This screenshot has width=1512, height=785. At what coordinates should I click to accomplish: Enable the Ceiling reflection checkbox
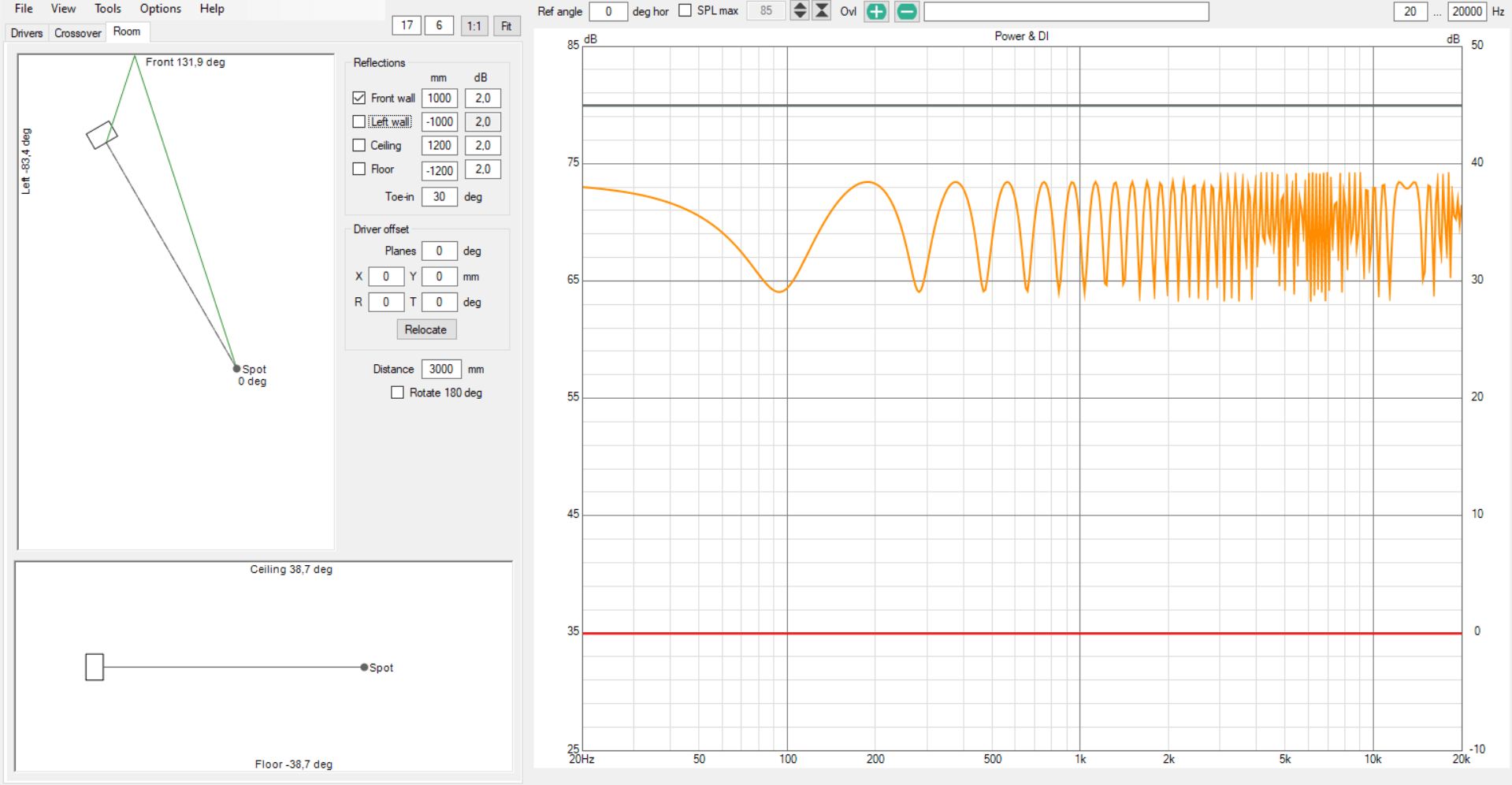pyautogui.click(x=359, y=145)
